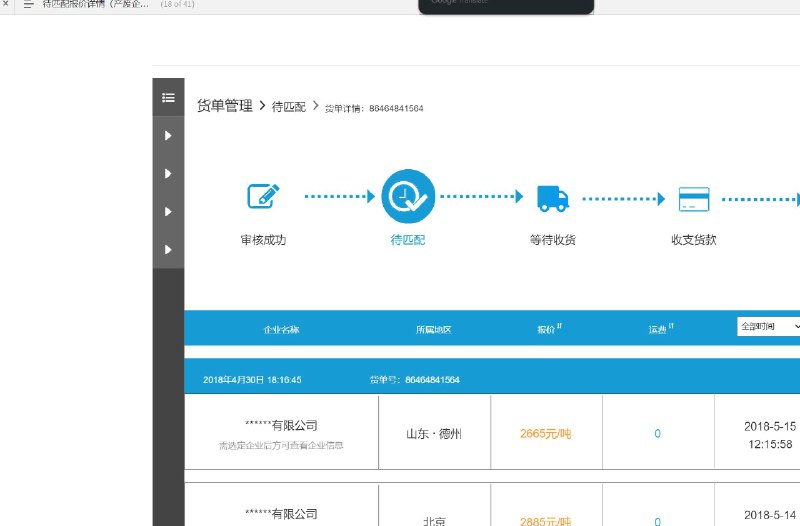The image size is (800, 526).
Task: Click the region cell 山东 · 德州
Action: pos(434,434)
